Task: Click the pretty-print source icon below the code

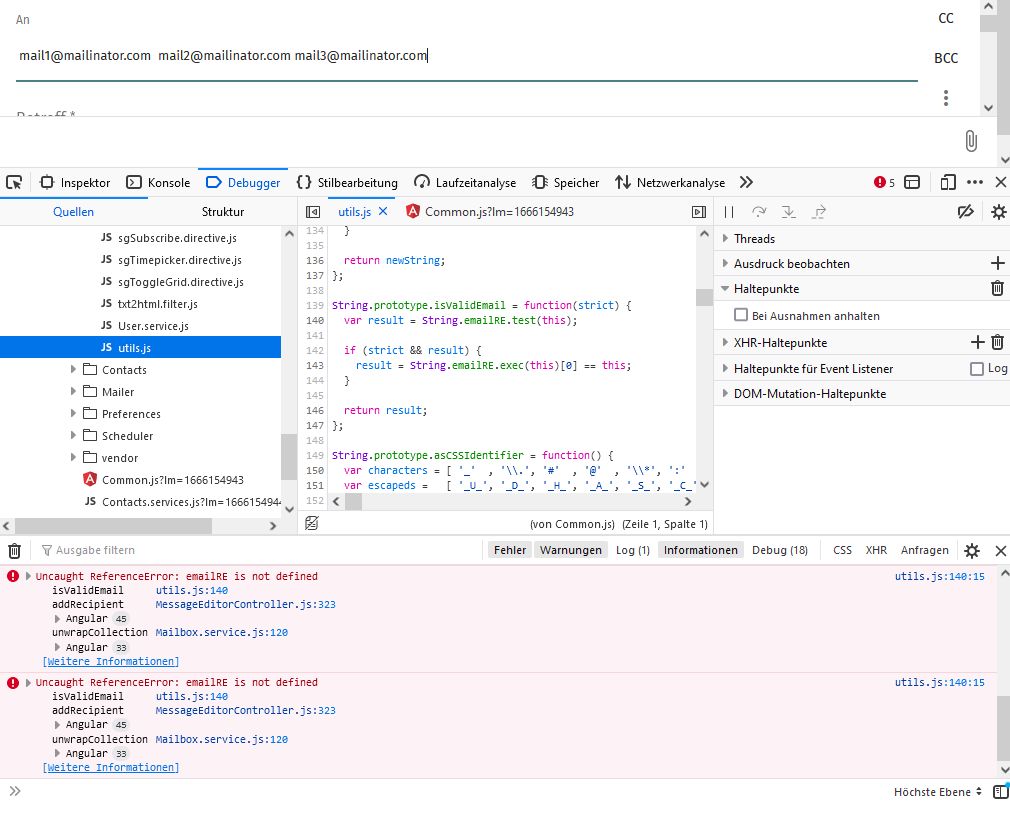Action: (312, 523)
